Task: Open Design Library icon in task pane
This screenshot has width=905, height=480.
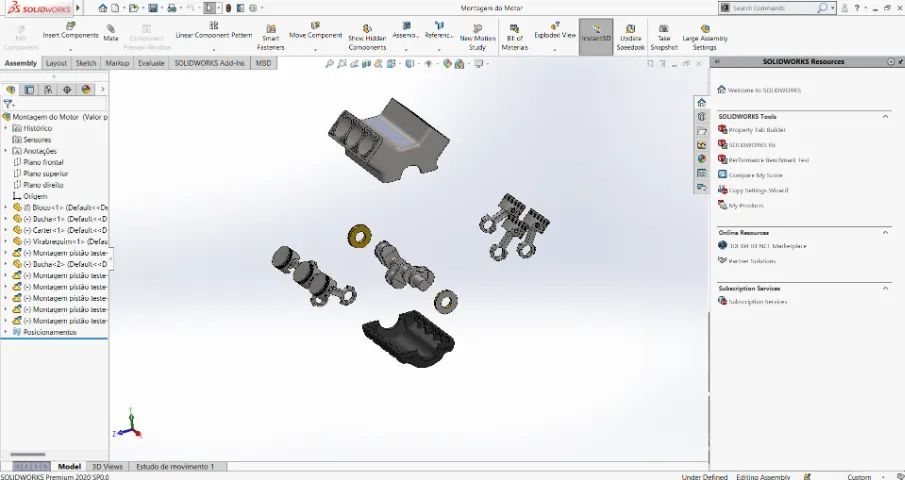Action: (x=701, y=117)
